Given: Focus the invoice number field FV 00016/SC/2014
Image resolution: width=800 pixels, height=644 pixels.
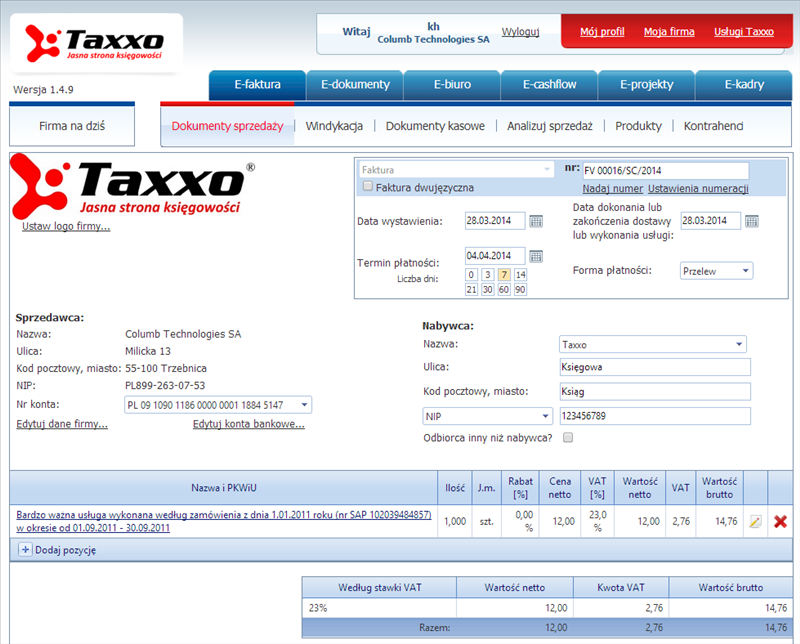Looking at the screenshot, I should tap(666, 170).
